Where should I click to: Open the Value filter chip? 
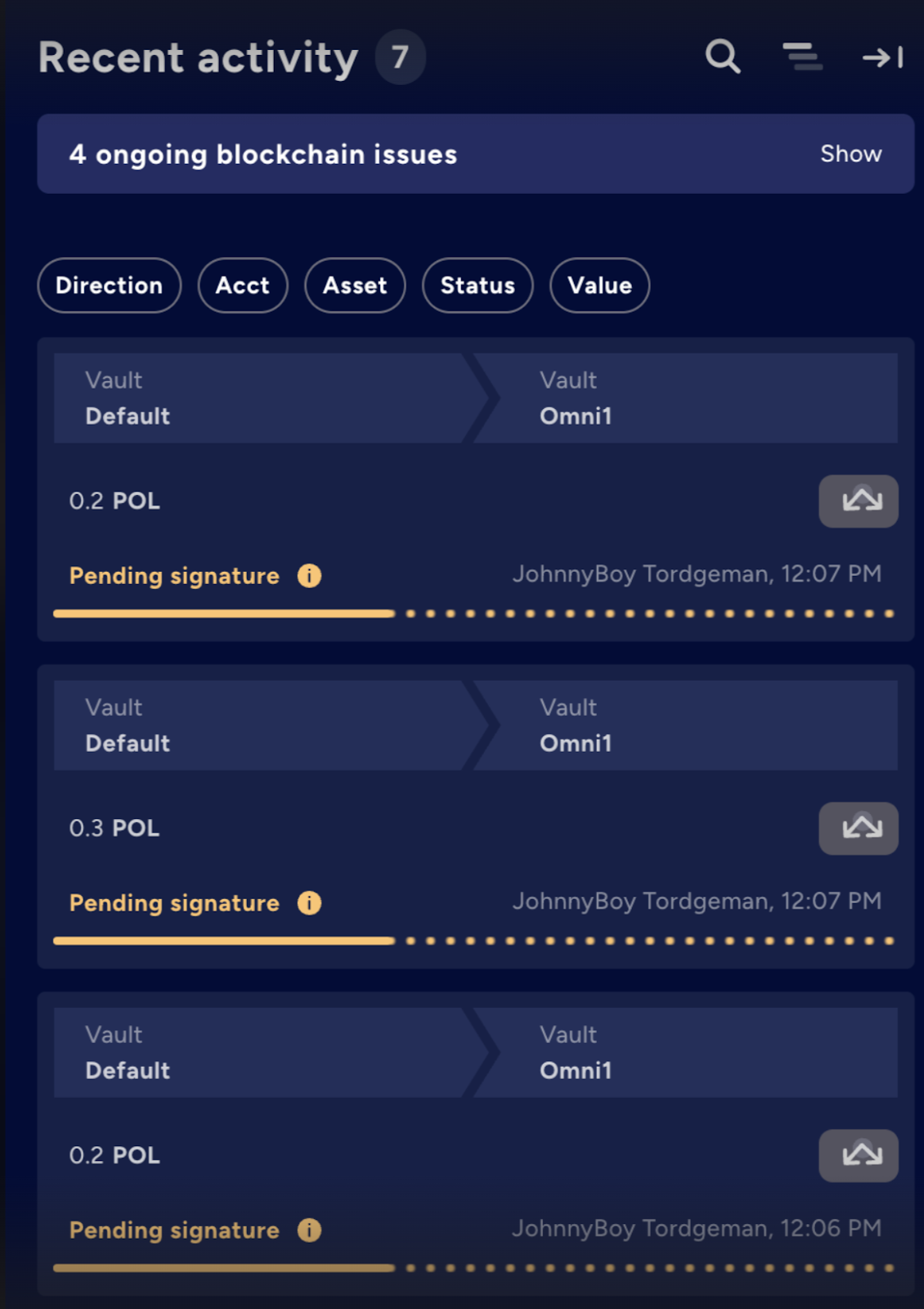(600, 286)
